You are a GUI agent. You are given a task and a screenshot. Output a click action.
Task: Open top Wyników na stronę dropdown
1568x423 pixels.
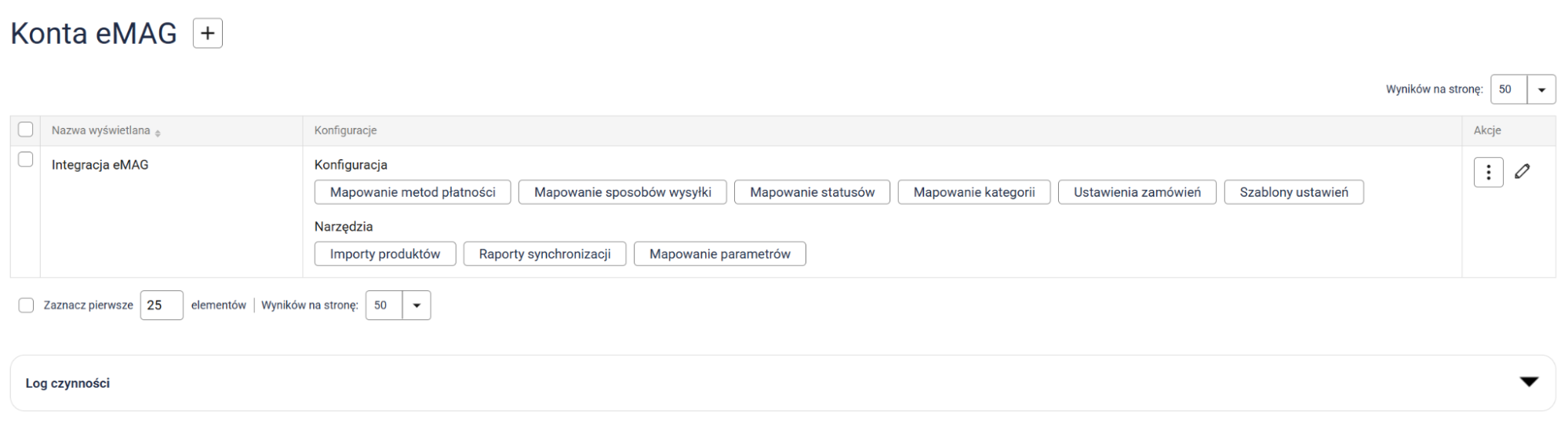click(1541, 89)
